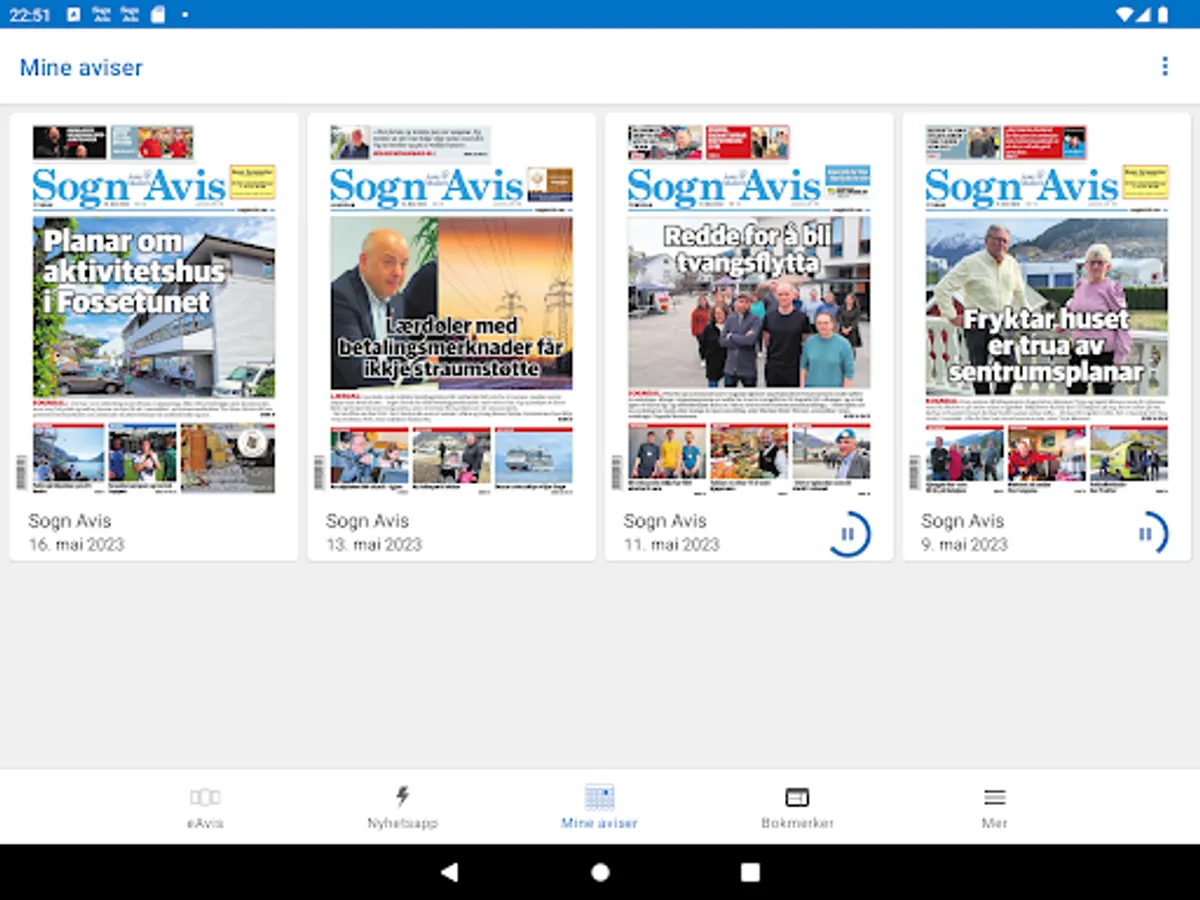This screenshot has height=900, width=1200.
Task: Pause download of 11. mai 2023 issue
Action: click(848, 534)
